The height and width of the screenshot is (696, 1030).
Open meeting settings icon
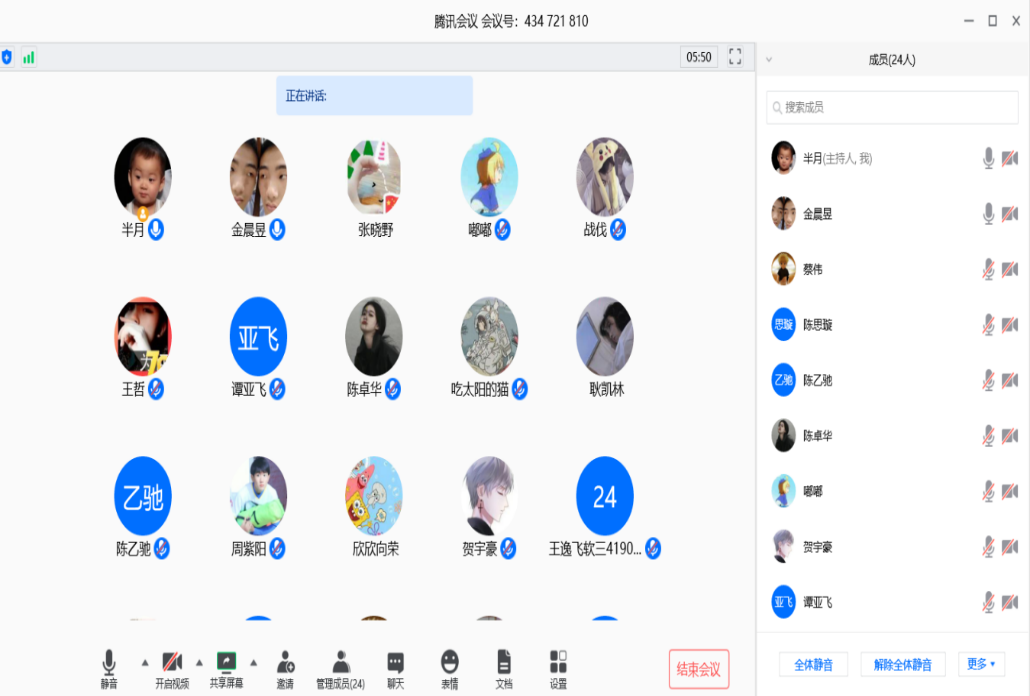[558, 663]
